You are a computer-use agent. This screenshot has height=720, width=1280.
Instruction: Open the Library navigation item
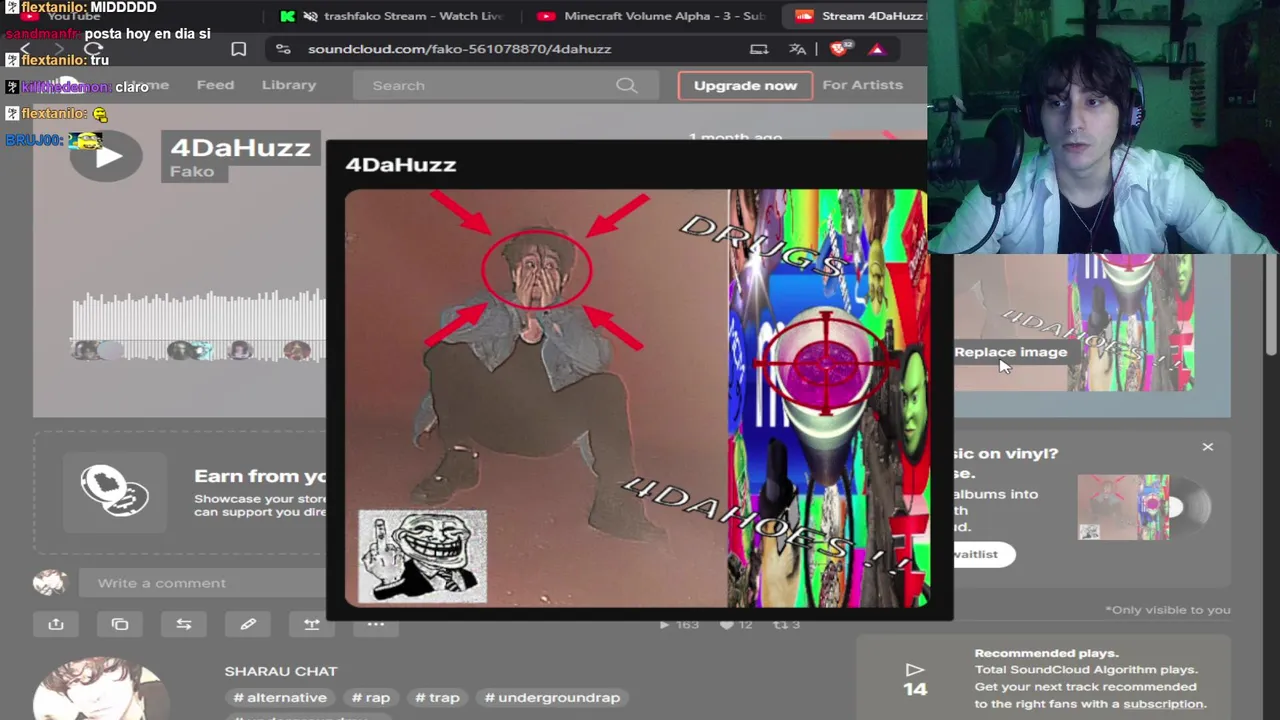[289, 85]
